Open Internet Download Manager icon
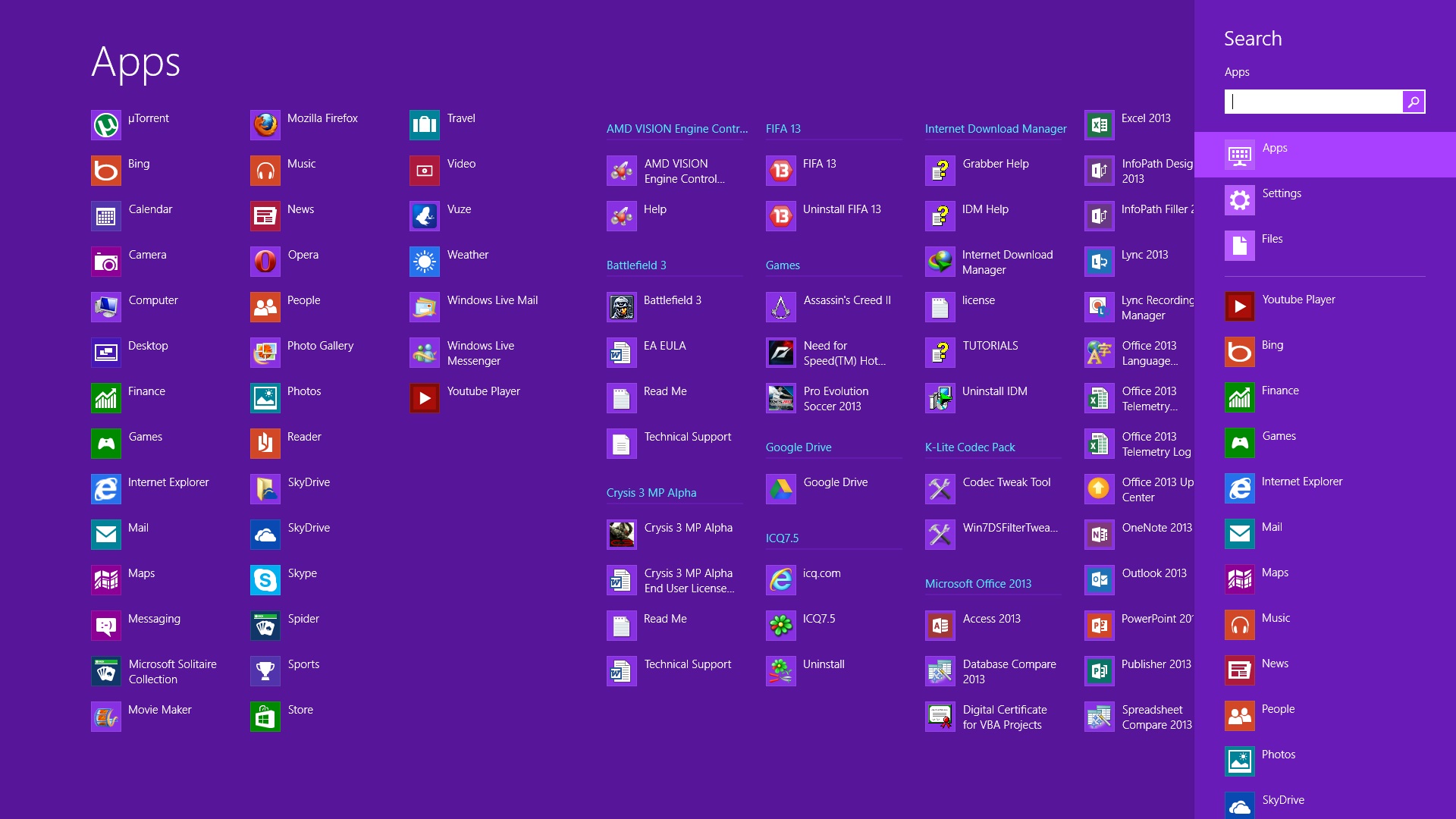The image size is (1456, 819). point(940,262)
